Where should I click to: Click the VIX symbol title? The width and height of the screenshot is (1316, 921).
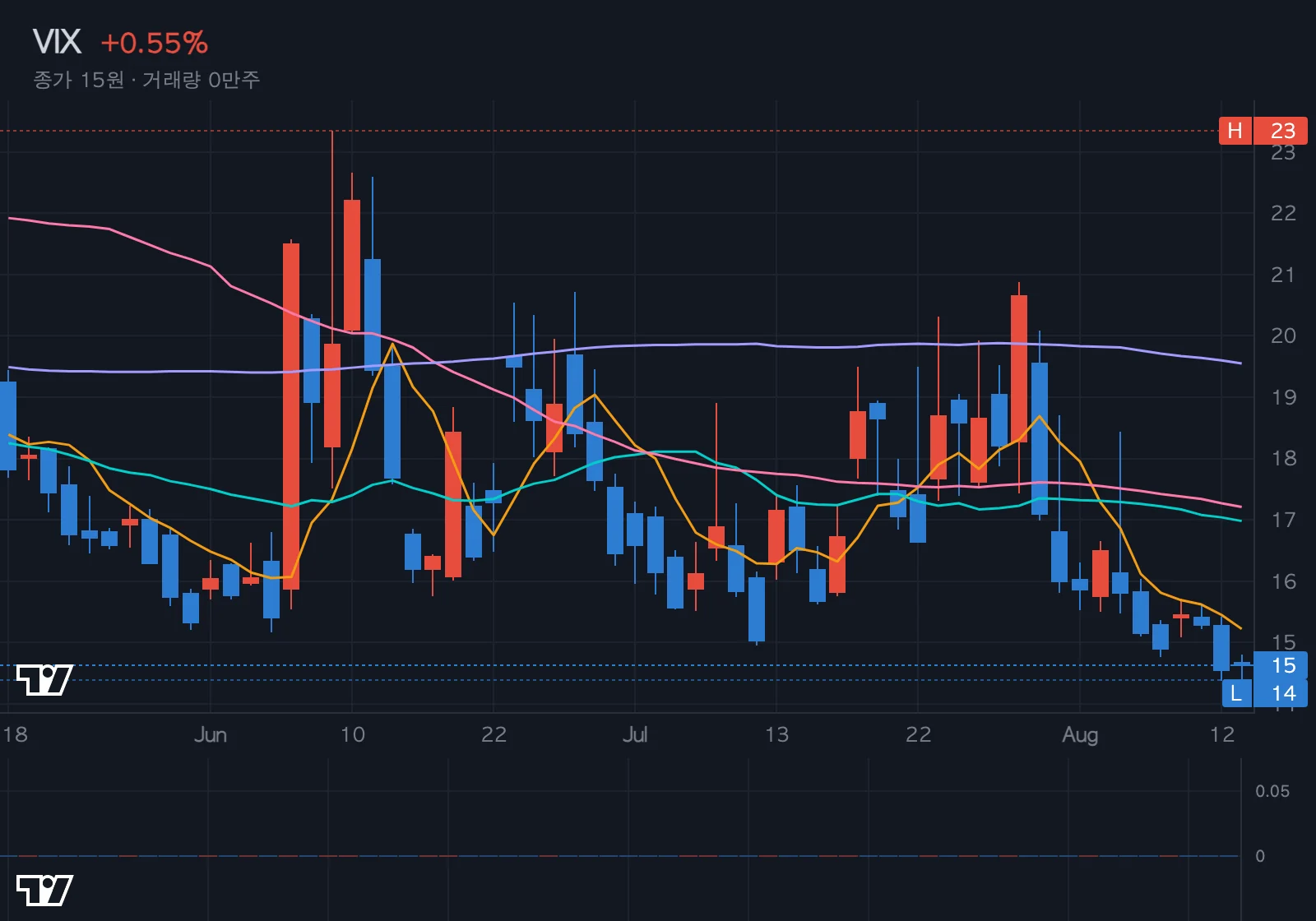click(57, 42)
